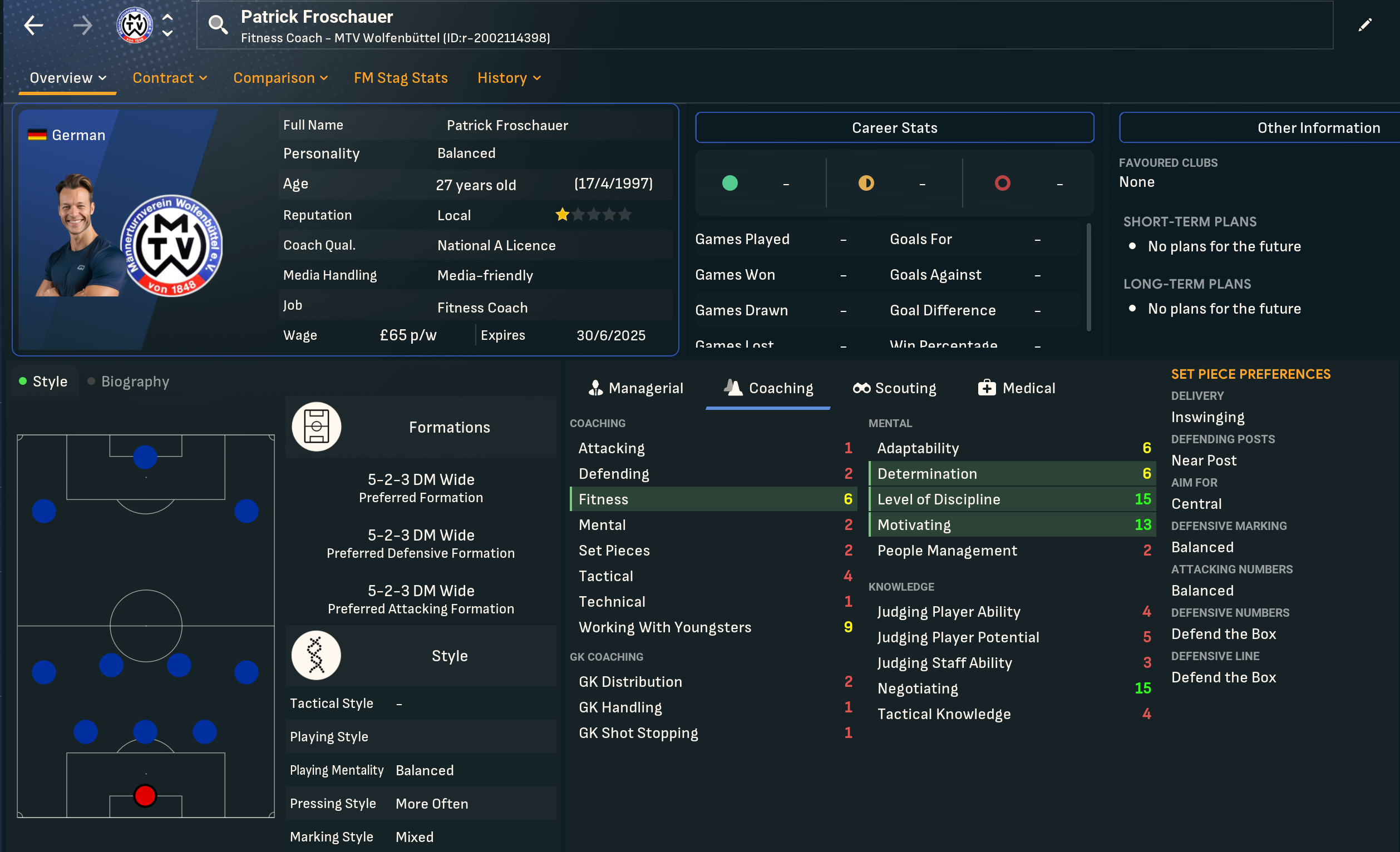Open the Contract dropdown

coord(169,78)
